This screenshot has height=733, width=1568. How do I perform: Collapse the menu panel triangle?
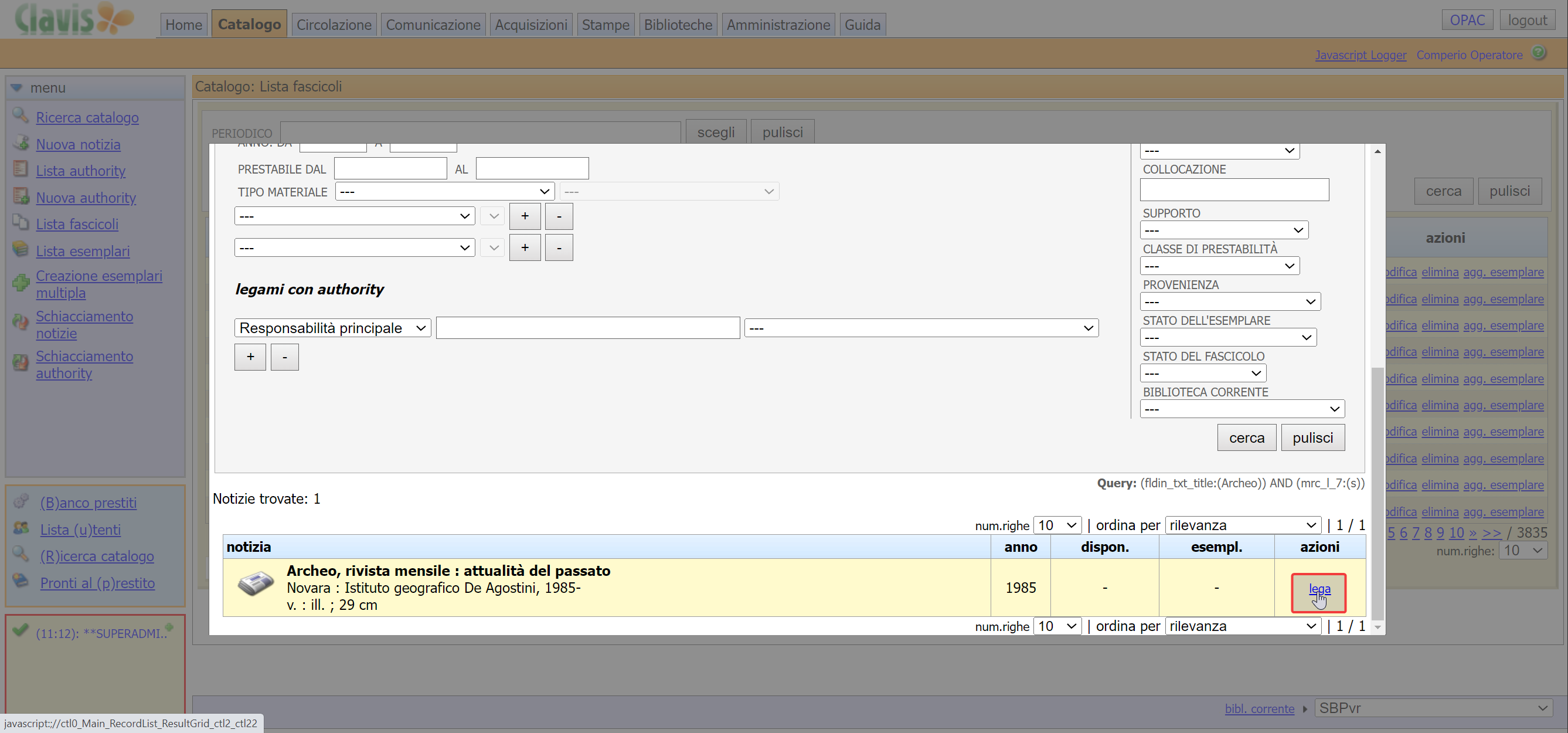16,88
